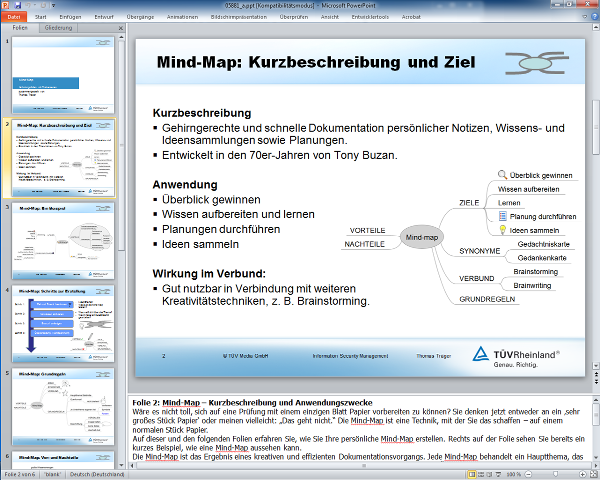Click magnifier icon beside Überblick gewinnen
The image size is (600, 480).
point(502,175)
